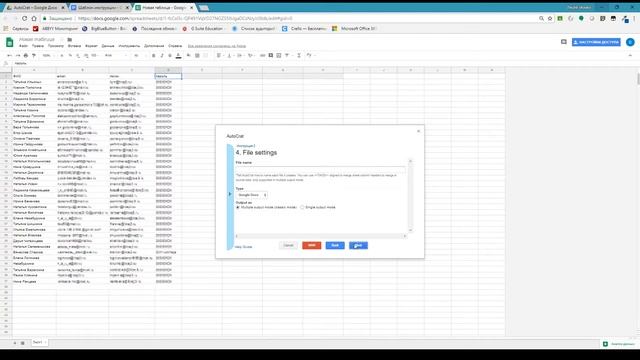Click the Undo icon in the Sheets toolbar

pos(9,56)
